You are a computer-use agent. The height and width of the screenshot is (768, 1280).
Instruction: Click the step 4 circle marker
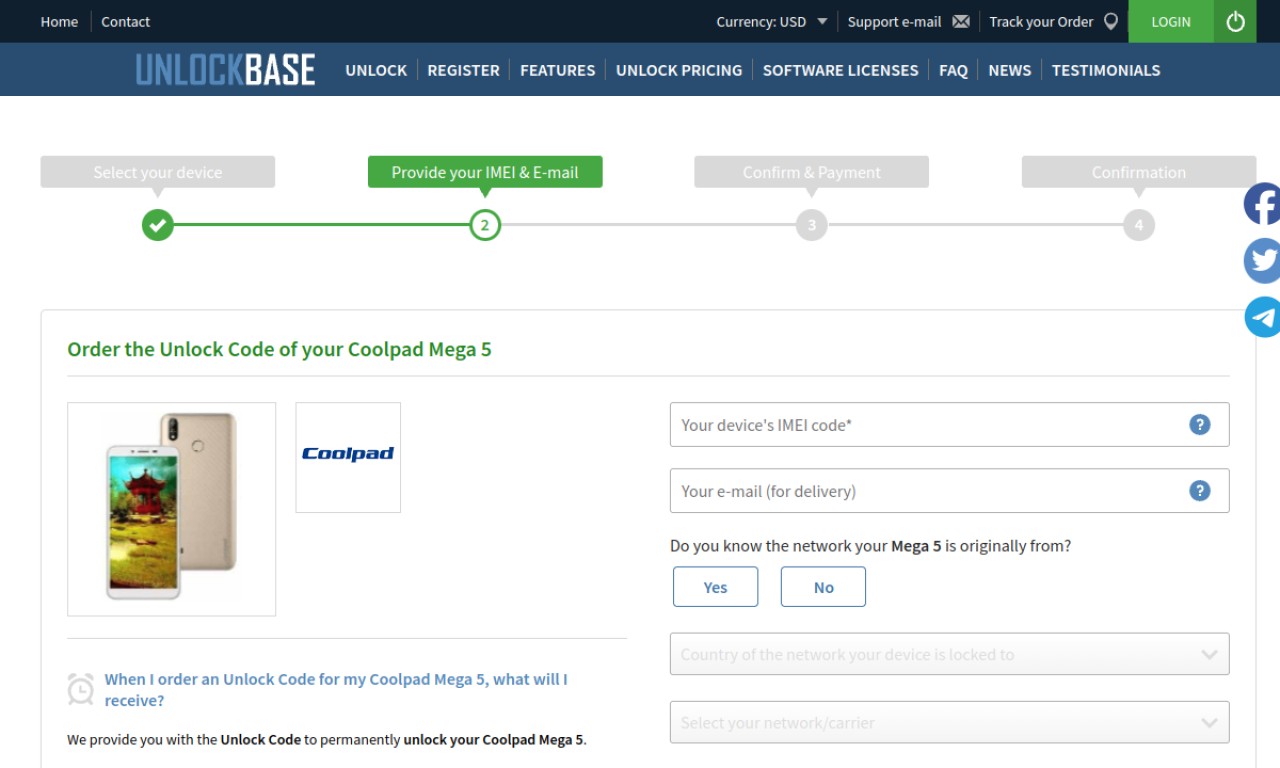1138,225
